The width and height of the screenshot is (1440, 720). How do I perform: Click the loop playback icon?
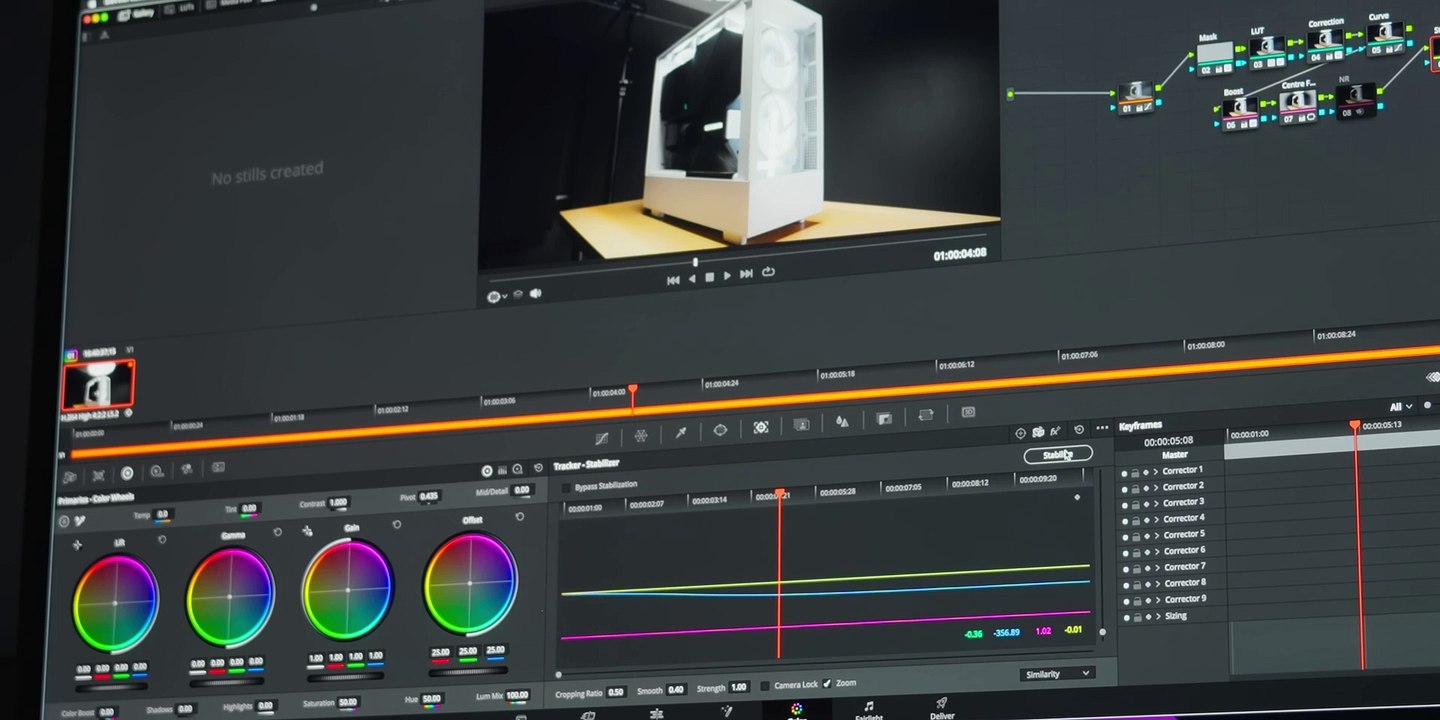[x=768, y=272]
